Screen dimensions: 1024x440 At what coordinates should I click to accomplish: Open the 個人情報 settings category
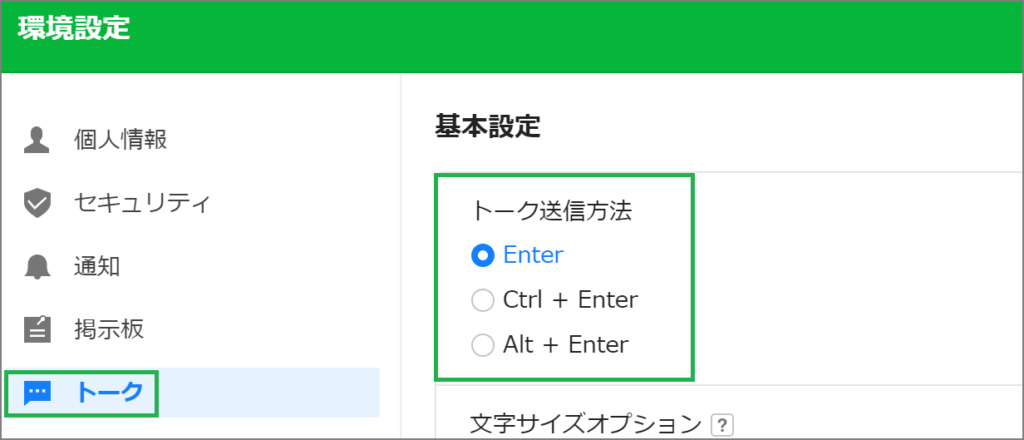121,140
